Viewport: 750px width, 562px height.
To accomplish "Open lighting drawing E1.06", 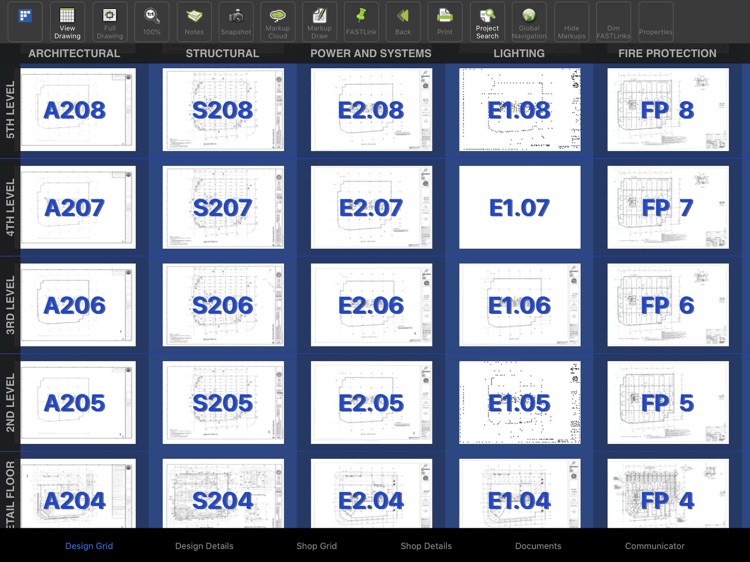I will (520, 305).
